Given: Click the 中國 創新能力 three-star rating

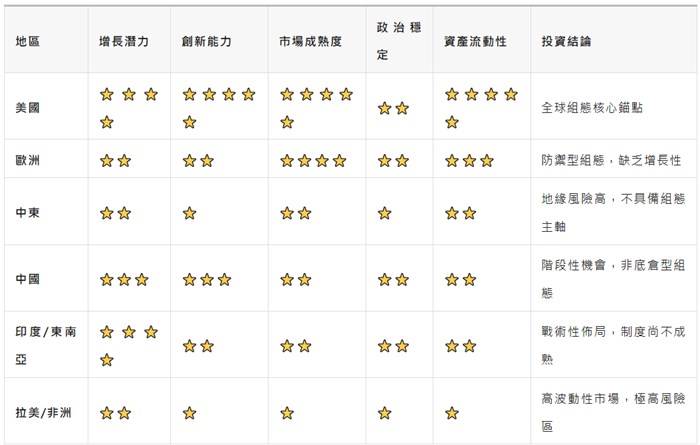Looking at the screenshot, I should tap(207, 280).
